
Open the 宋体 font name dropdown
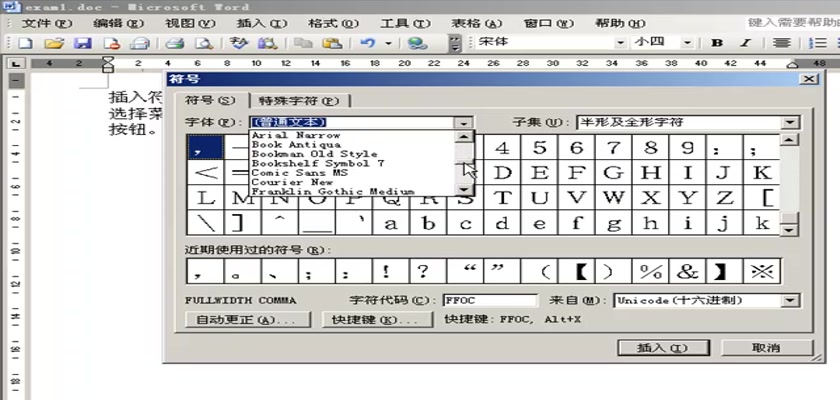coord(620,43)
